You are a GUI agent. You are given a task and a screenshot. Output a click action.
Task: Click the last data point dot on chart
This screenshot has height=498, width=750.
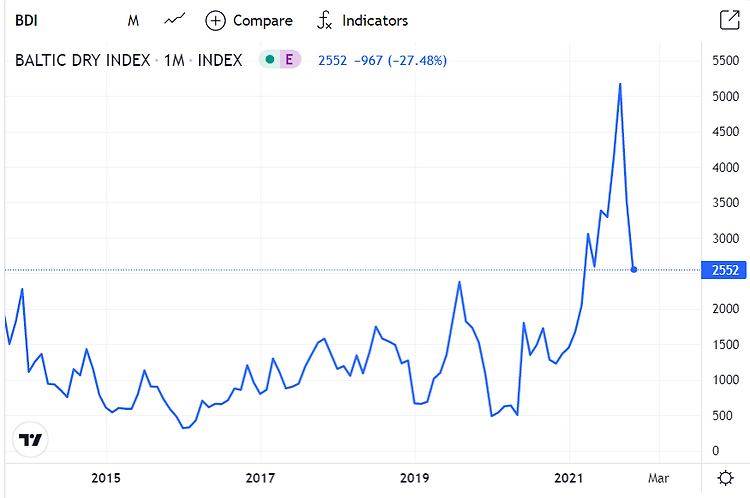(634, 270)
